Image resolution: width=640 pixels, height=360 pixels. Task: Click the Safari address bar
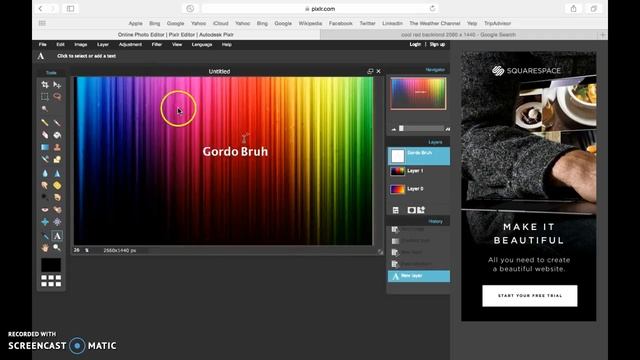pyautogui.click(x=320, y=9)
